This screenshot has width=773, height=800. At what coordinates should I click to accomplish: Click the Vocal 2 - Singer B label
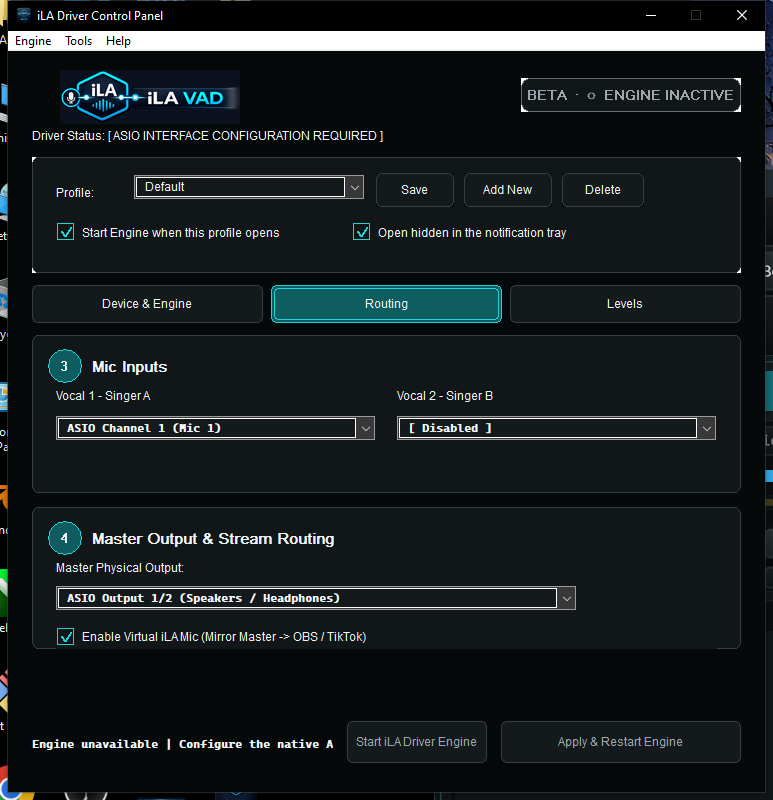click(x=445, y=396)
